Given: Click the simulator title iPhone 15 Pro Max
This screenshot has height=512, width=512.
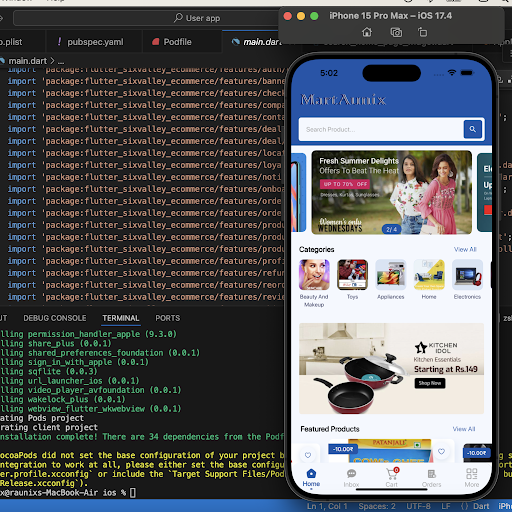Looking at the screenshot, I should [390, 16].
